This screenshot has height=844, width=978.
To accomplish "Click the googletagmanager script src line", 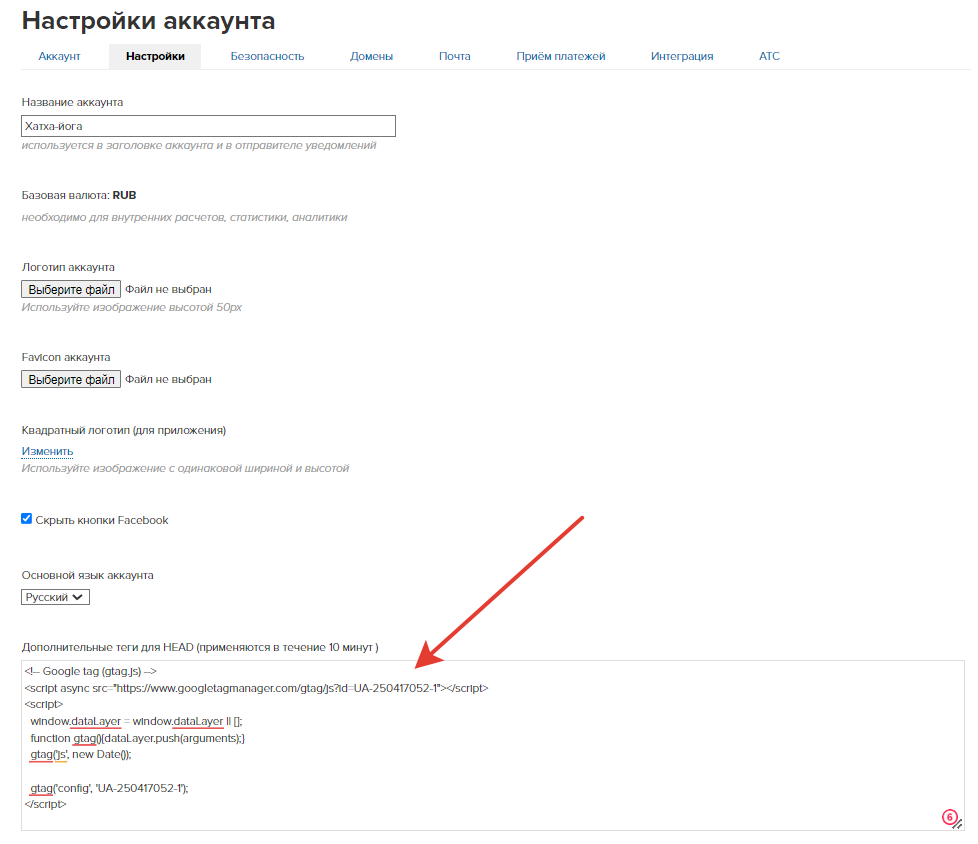I will click(256, 688).
